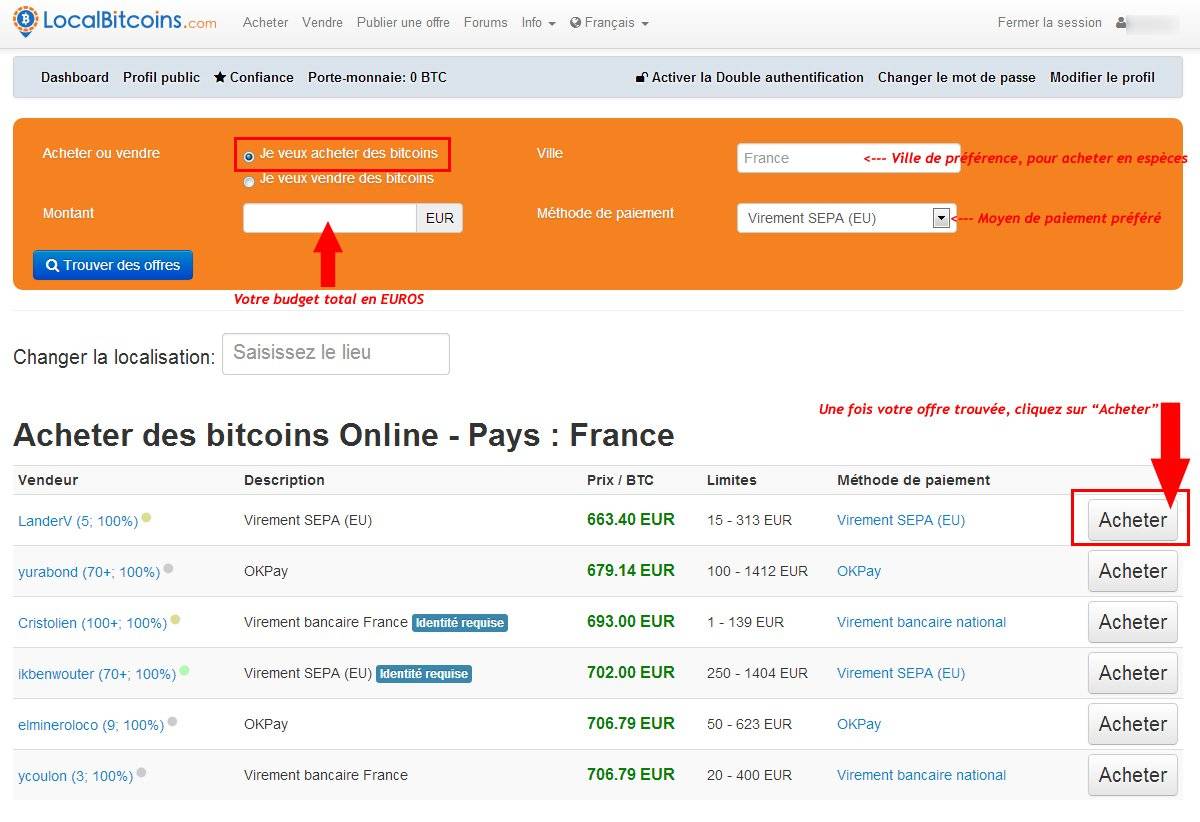The width and height of the screenshot is (1200, 822).
Task: Click limits '250 - 1404 EUR'
Action: click(x=757, y=673)
